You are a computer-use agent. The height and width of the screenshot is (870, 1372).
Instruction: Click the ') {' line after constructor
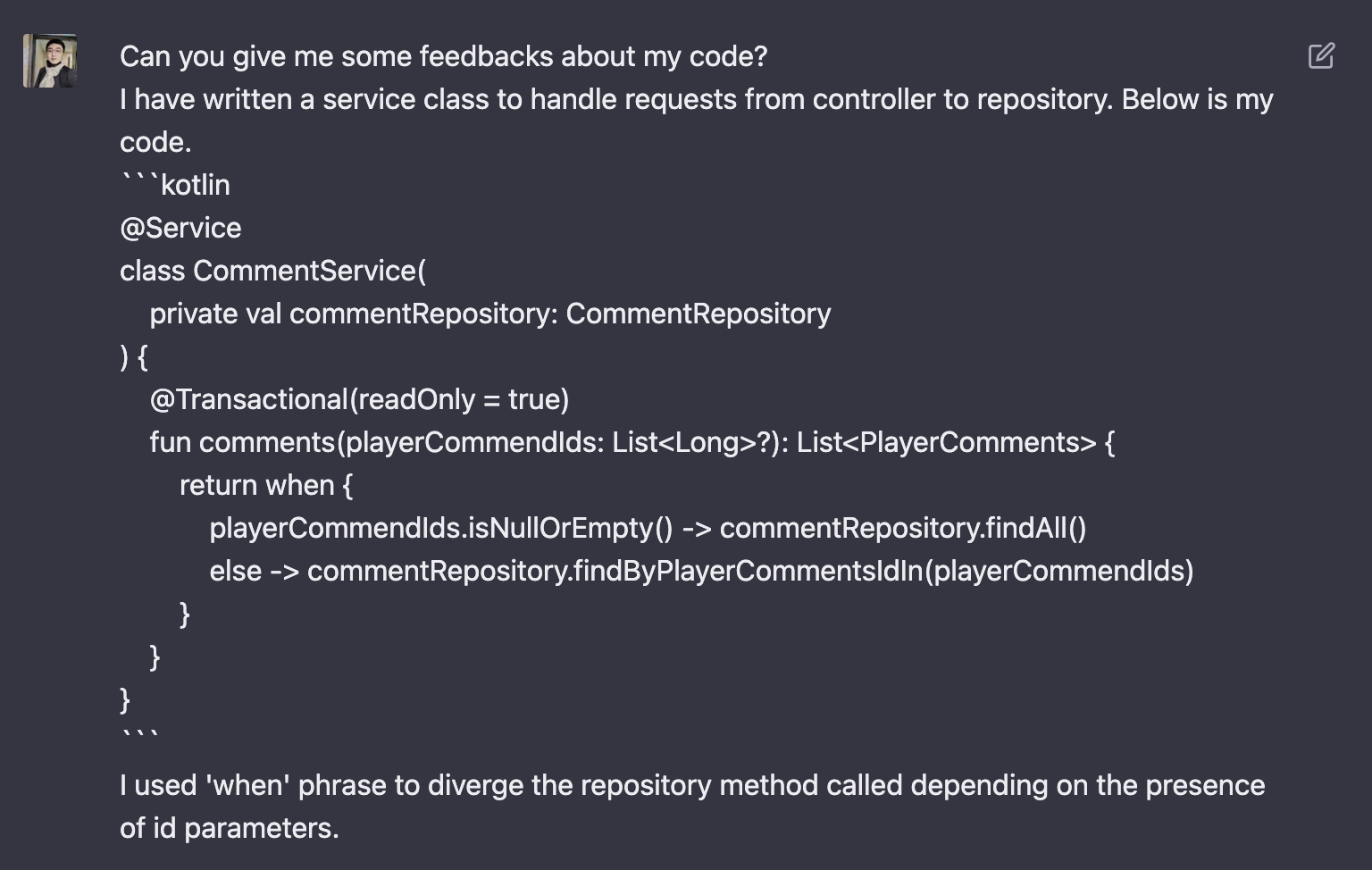(x=134, y=356)
